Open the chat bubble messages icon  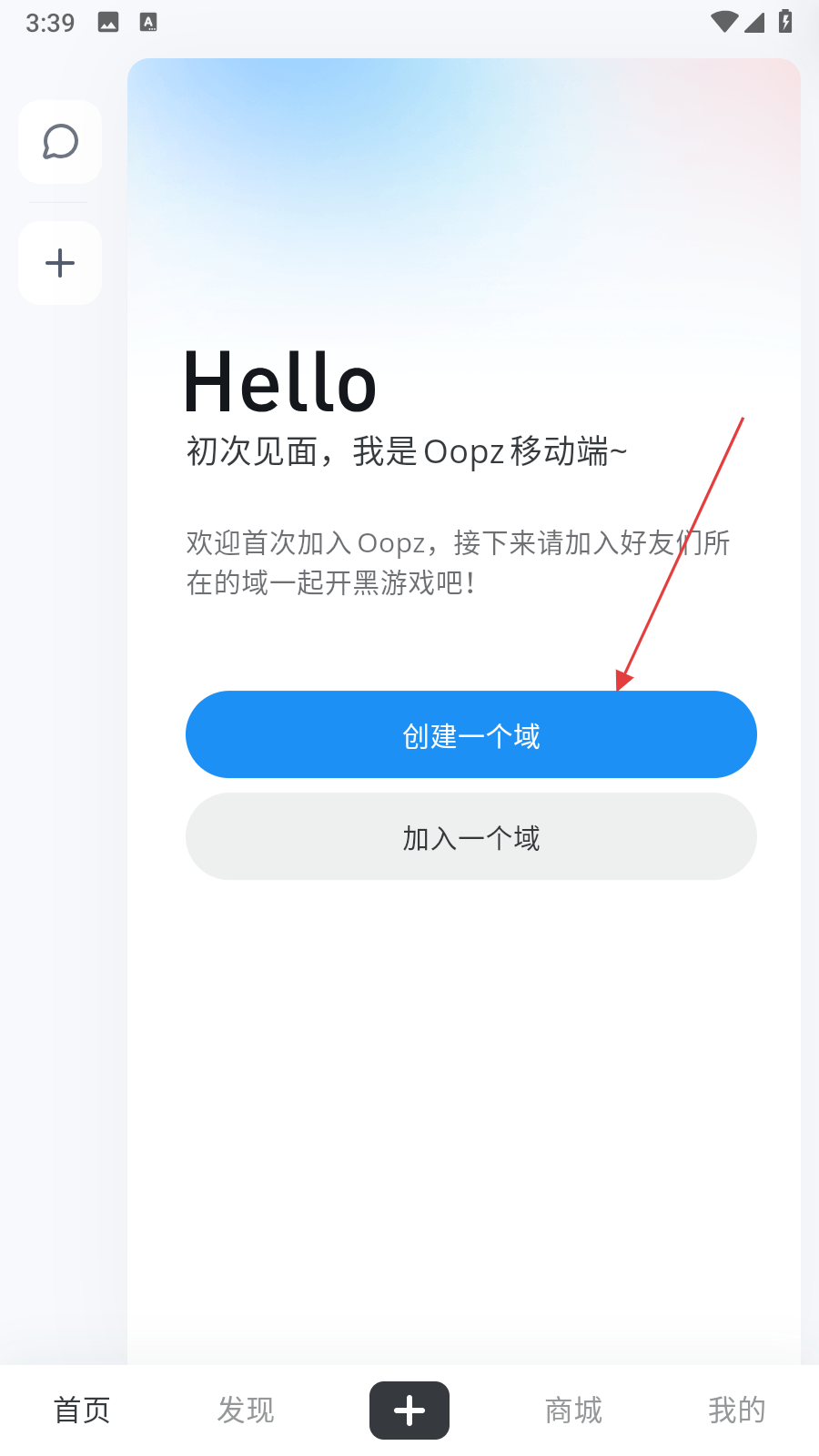tap(60, 142)
